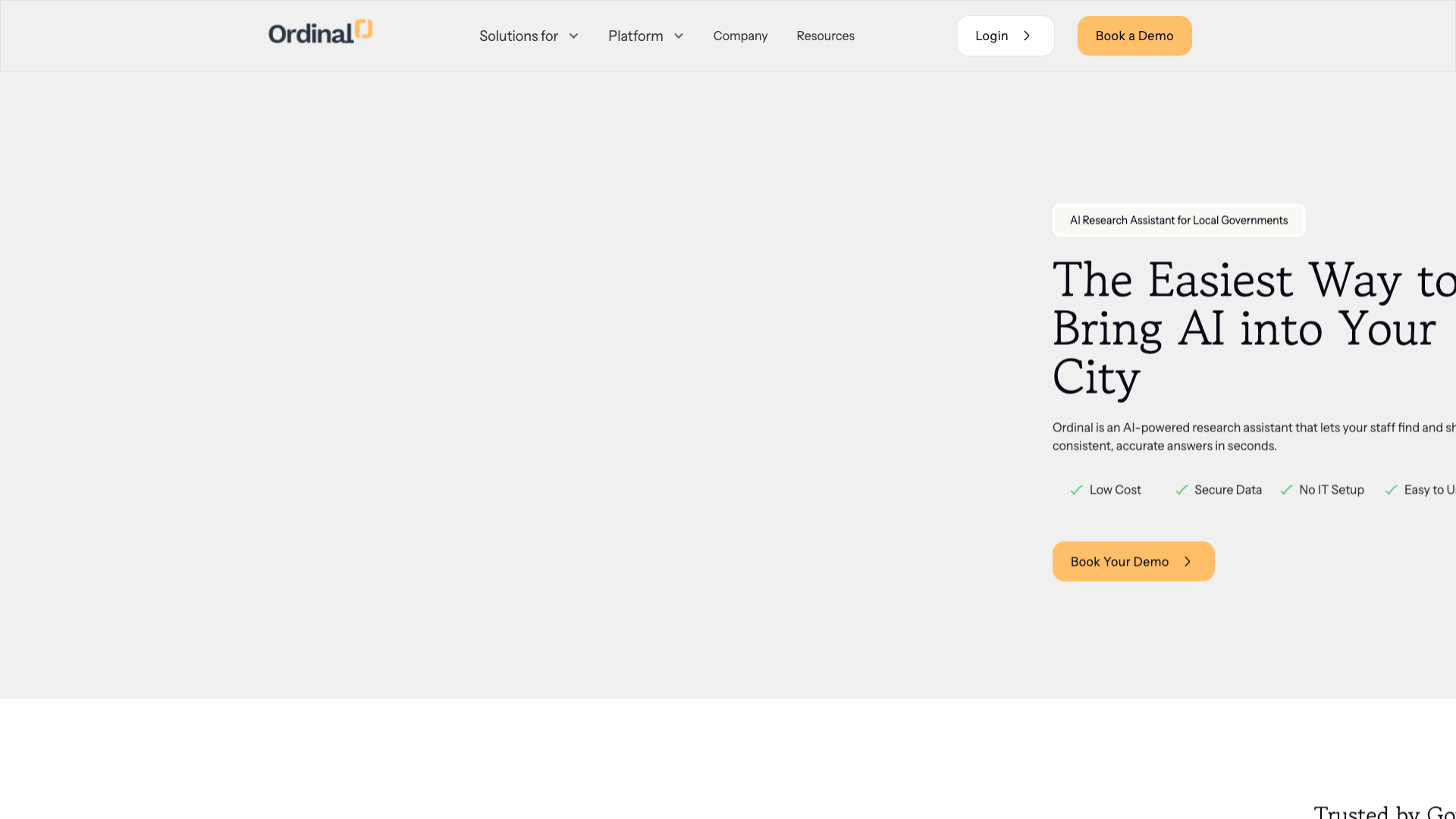This screenshot has width=1456, height=819.
Task: Click the checkmark next to Low Cost
Action: 1076,490
